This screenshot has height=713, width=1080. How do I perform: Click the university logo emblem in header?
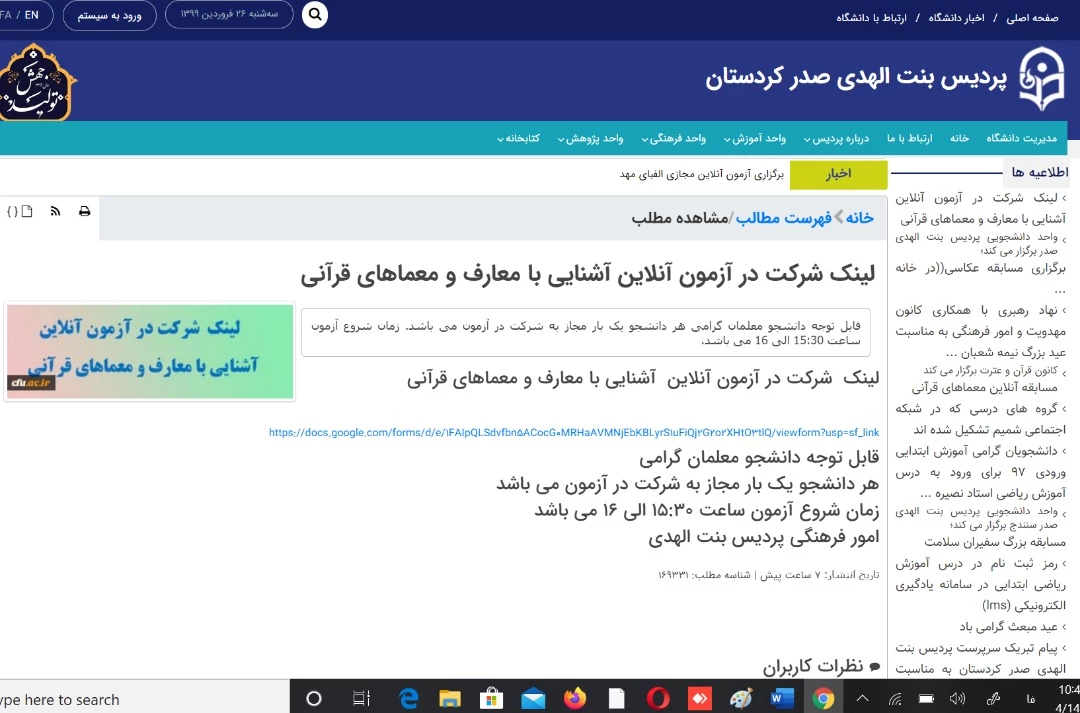point(1041,80)
